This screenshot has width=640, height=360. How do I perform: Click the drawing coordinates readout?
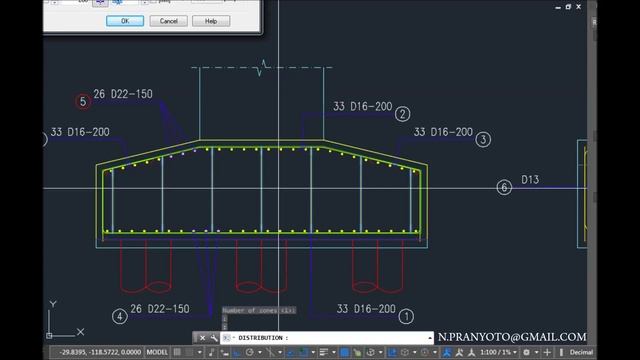pyautogui.click(x=100, y=352)
